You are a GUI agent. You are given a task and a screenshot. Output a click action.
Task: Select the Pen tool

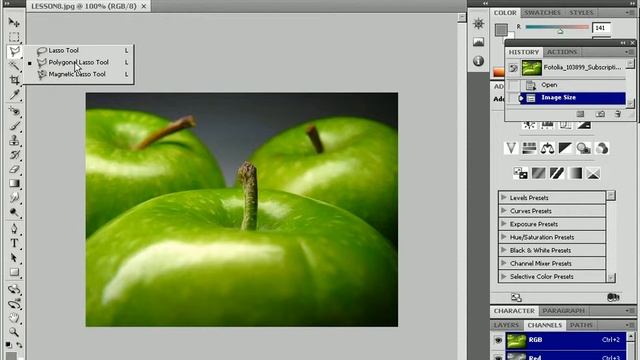coord(14,228)
